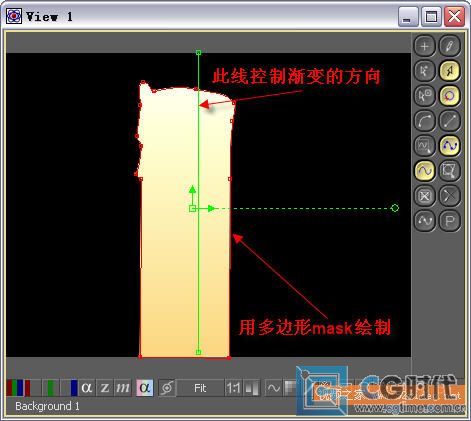Click the circular lock icon beside Fit
471x421 pixels.
(167, 388)
